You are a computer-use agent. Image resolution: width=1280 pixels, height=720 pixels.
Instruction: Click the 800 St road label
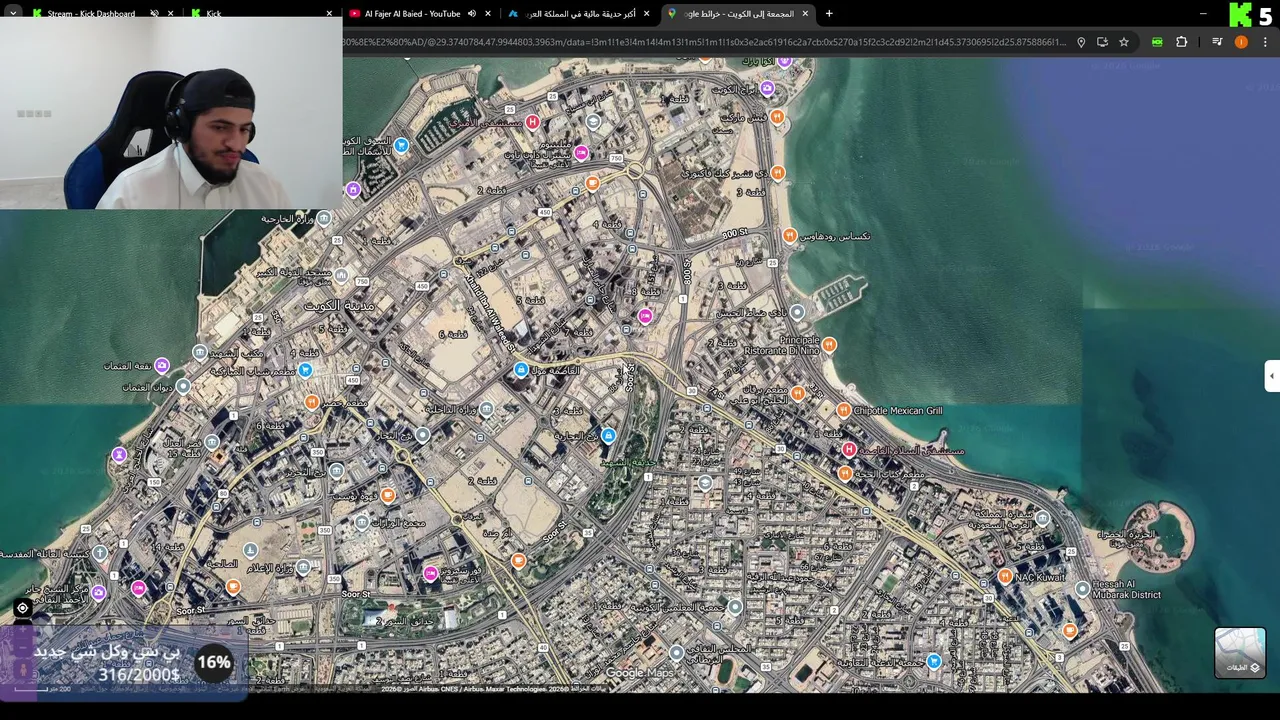point(735,233)
